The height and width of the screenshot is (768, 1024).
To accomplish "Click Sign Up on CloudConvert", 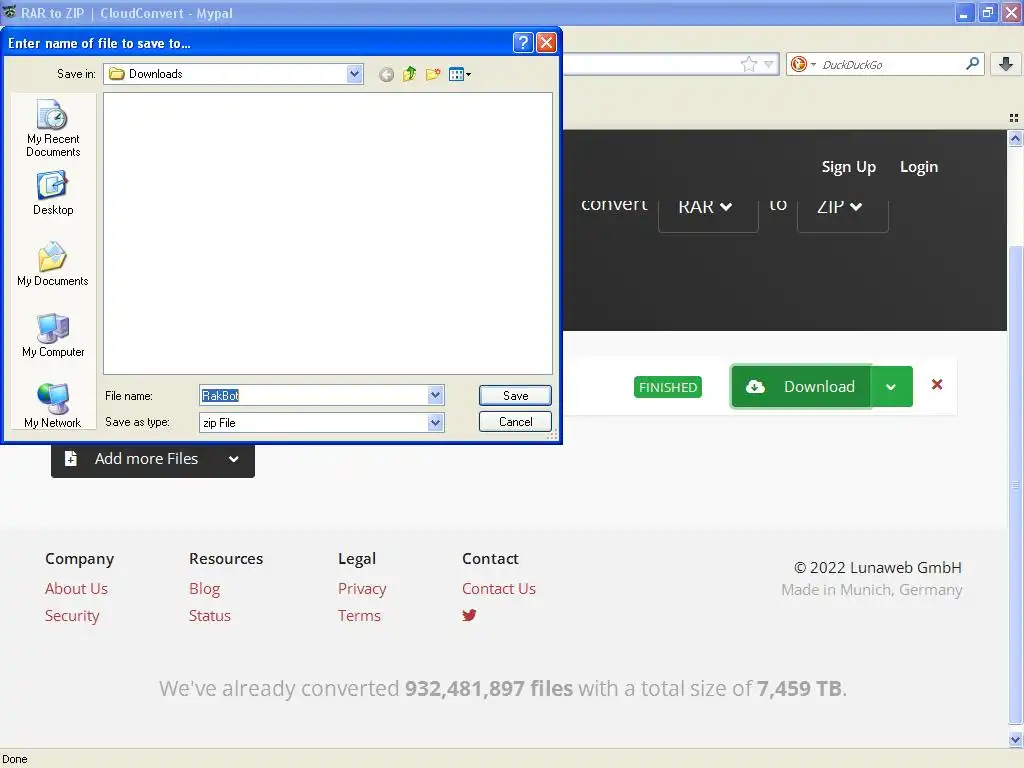I will coord(848,167).
